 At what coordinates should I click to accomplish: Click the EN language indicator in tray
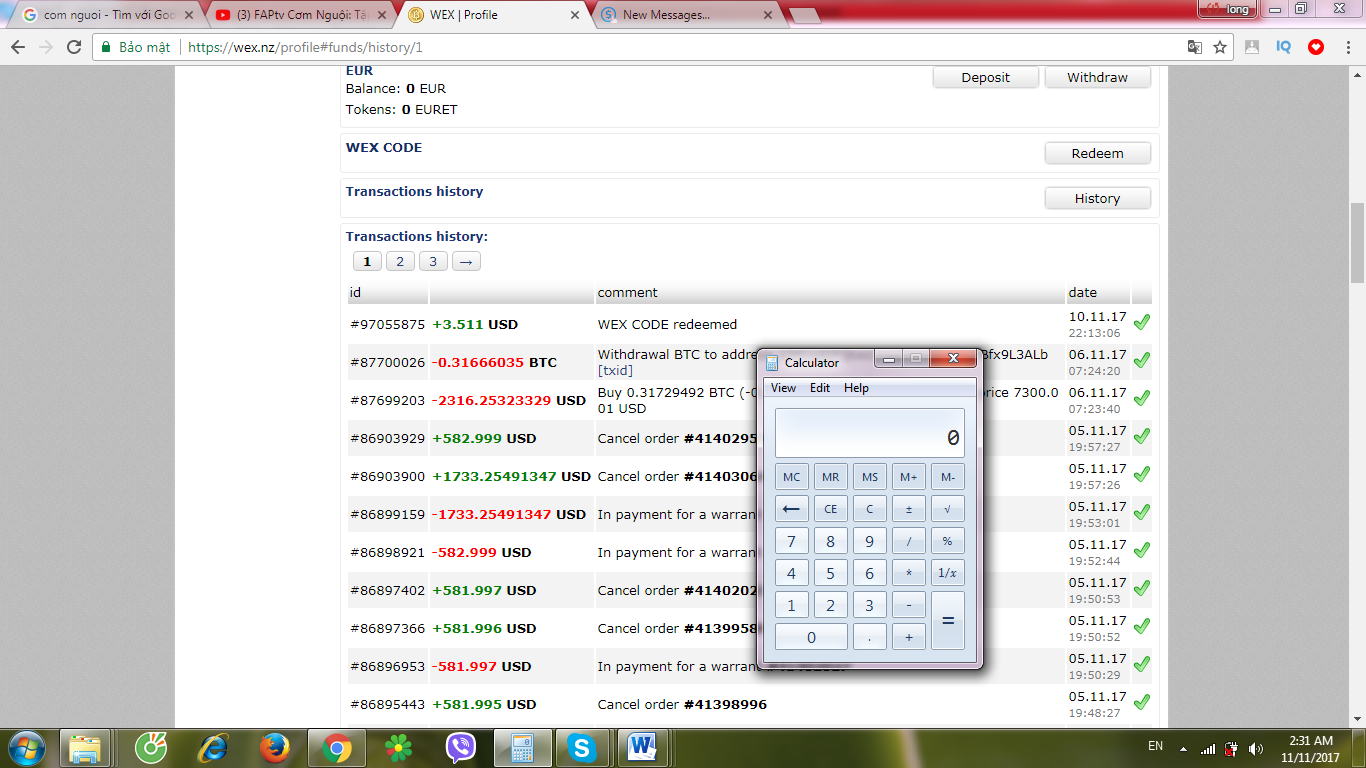1155,747
